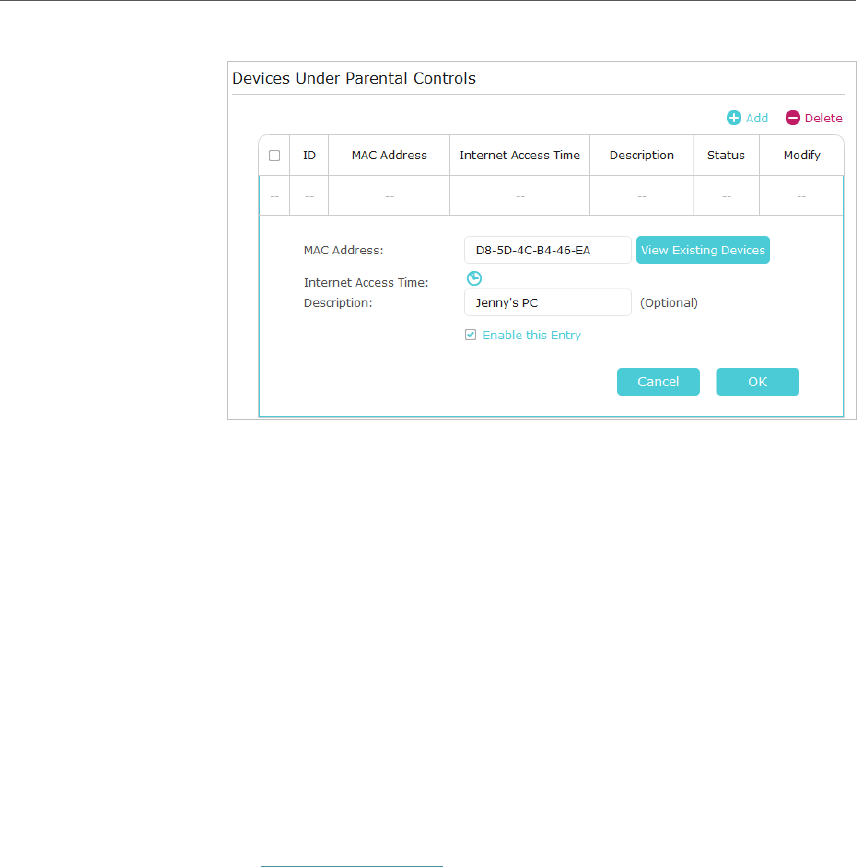Focus the Description field containing Jenny's PC
The width and height of the screenshot is (857, 867).
coord(548,302)
